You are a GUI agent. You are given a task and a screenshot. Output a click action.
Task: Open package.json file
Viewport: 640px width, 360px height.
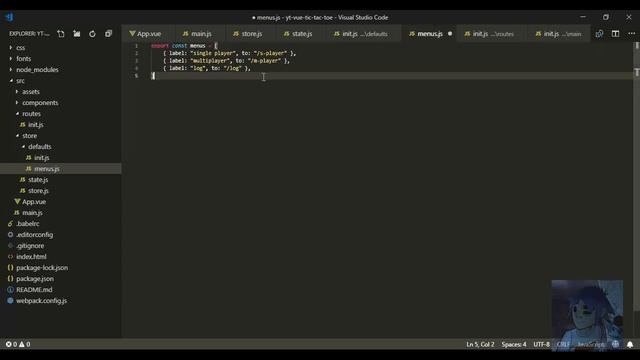click(x=35, y=279)
